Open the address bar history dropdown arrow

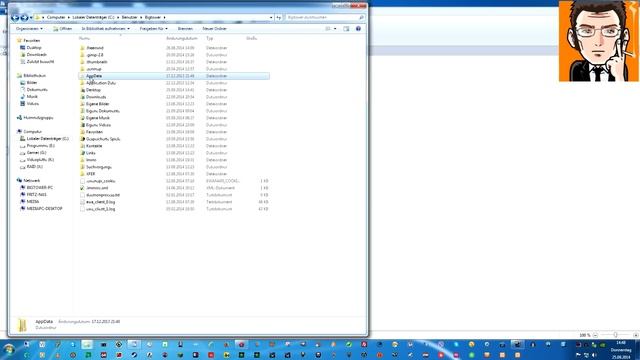point(271,18)
